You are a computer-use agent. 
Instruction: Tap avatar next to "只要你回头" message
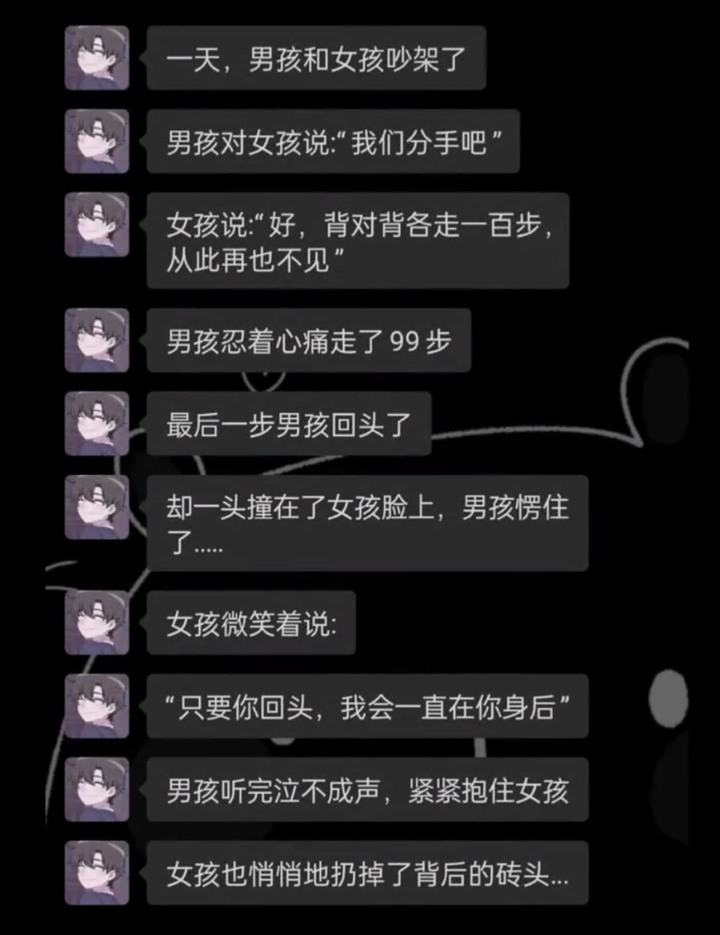pyautogui.click(x=97, y=707)
